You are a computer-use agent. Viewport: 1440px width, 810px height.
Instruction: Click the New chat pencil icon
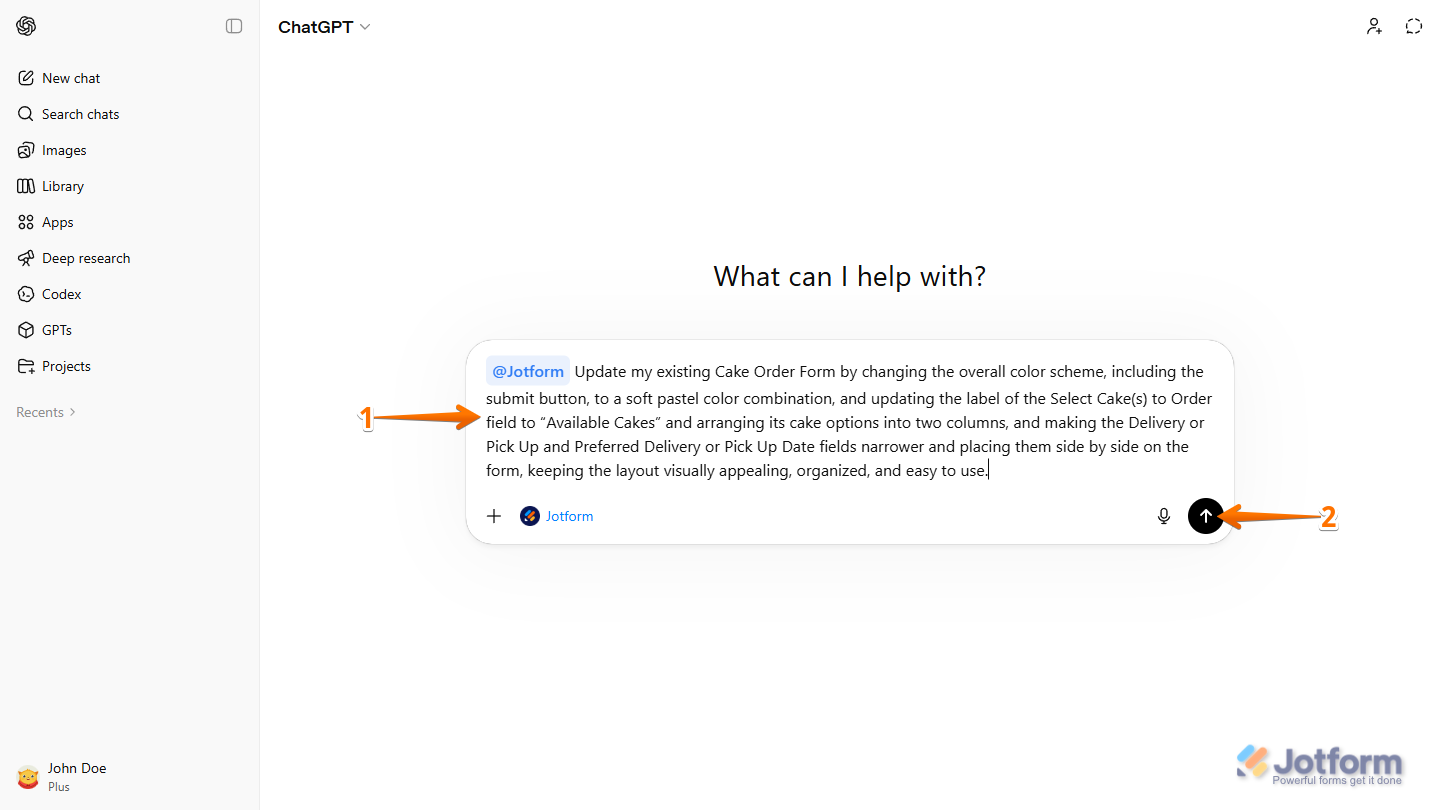pos(26,78)
